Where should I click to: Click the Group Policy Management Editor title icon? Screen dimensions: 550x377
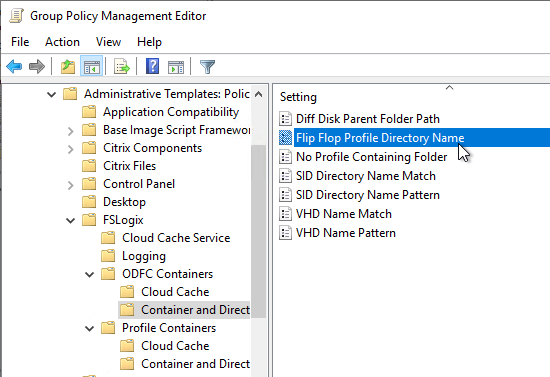16,16
